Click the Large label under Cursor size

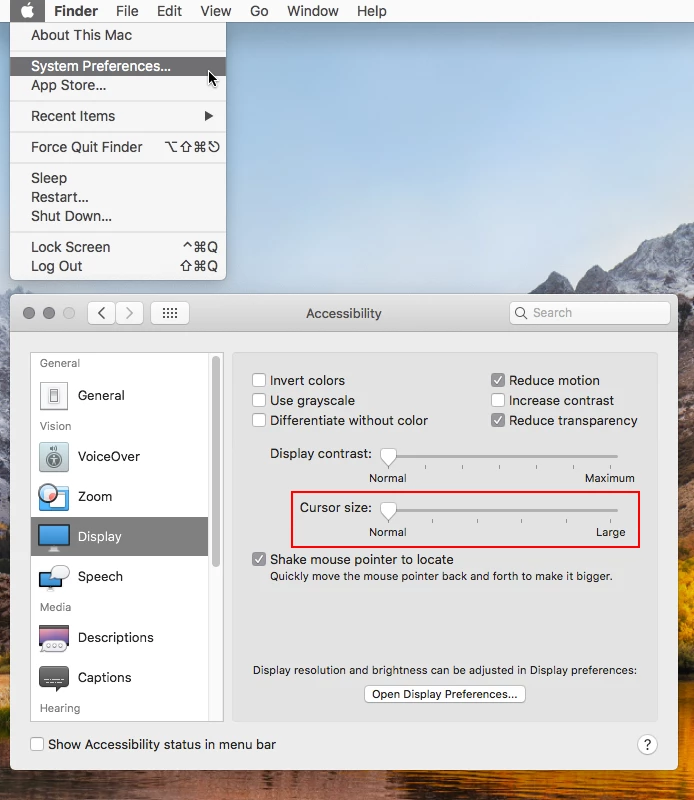point(610,532)
